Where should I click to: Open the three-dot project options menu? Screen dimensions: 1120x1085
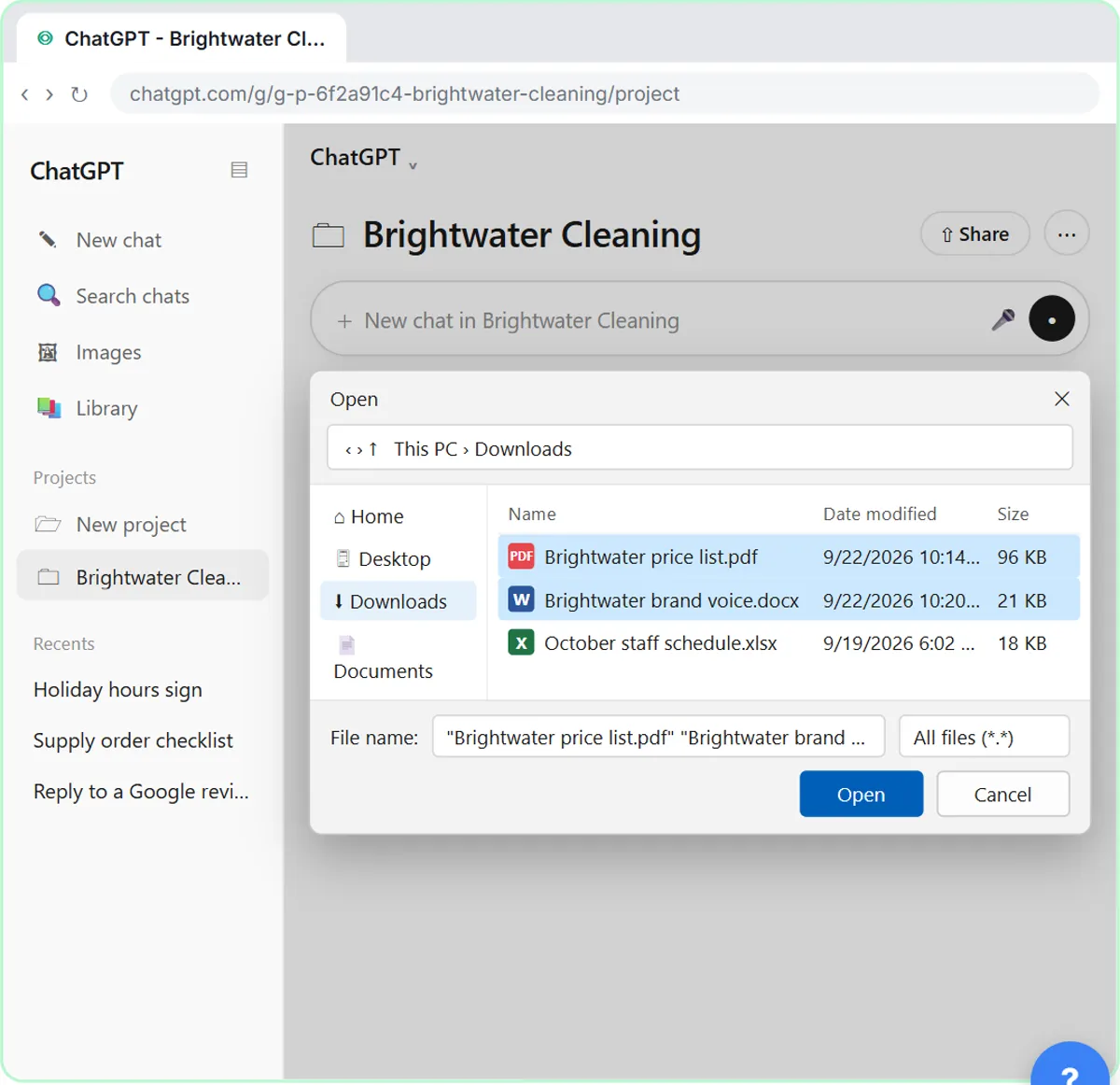pyautogui.click(x=1067, y=233)
